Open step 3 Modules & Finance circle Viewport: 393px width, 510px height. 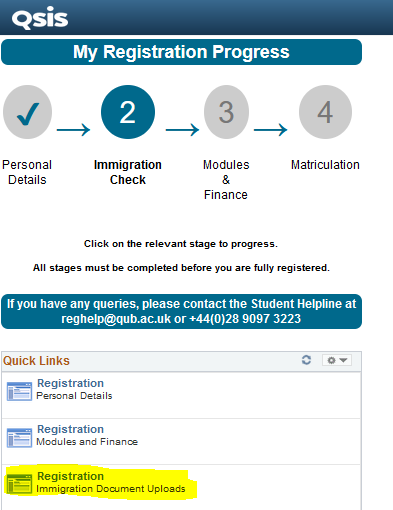pos(226,112)
